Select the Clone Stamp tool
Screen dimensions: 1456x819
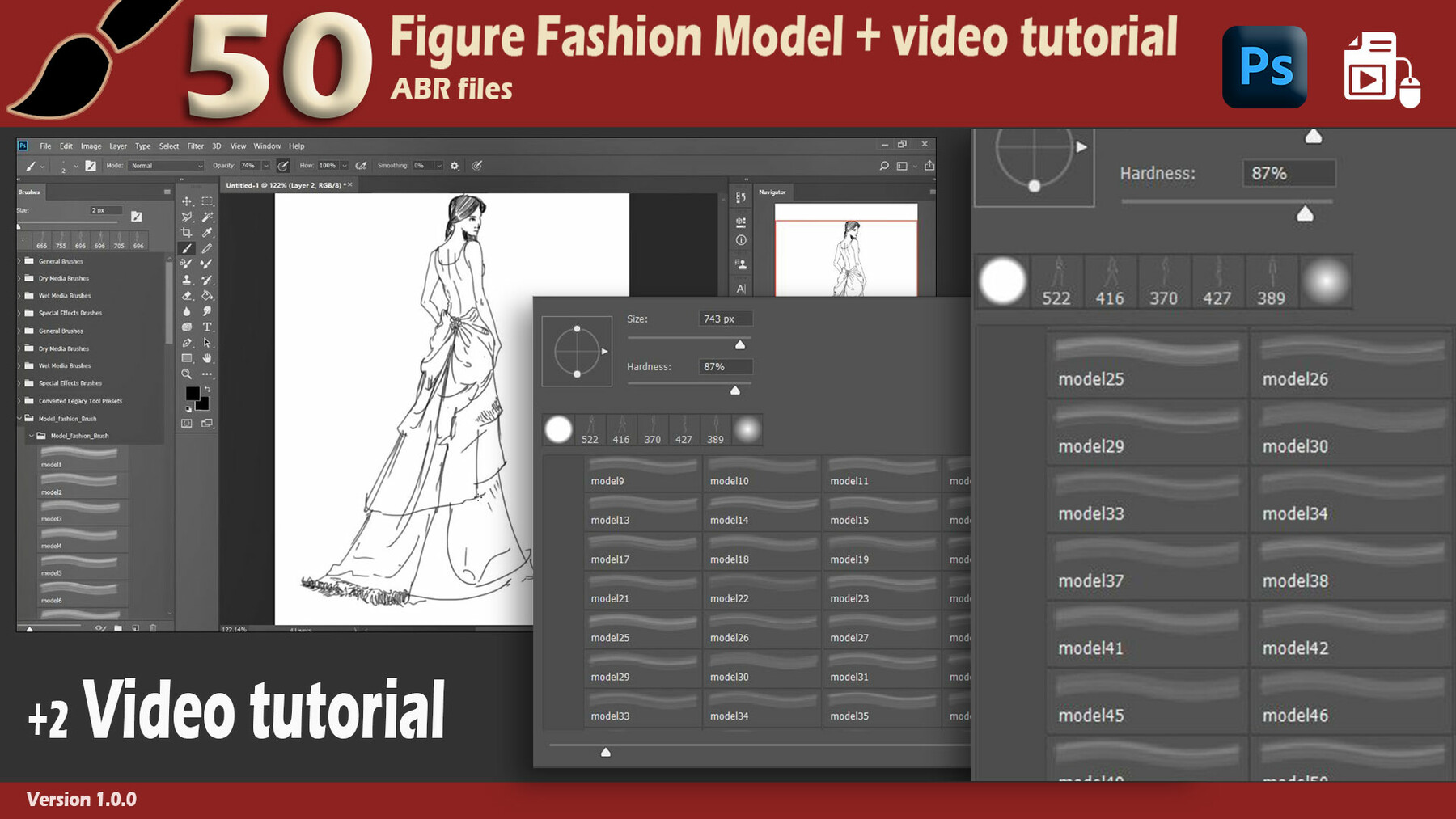(187, 280)
